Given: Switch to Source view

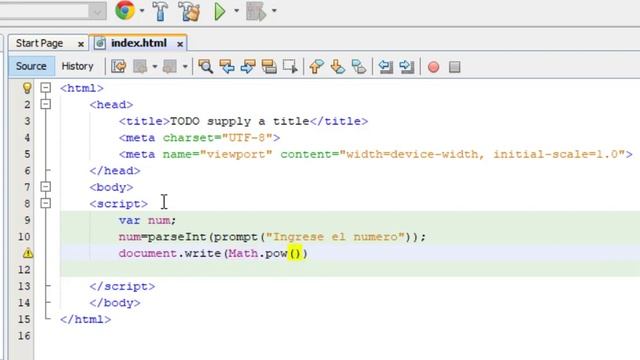Looking at the screenshot, I should pos(31,66).
